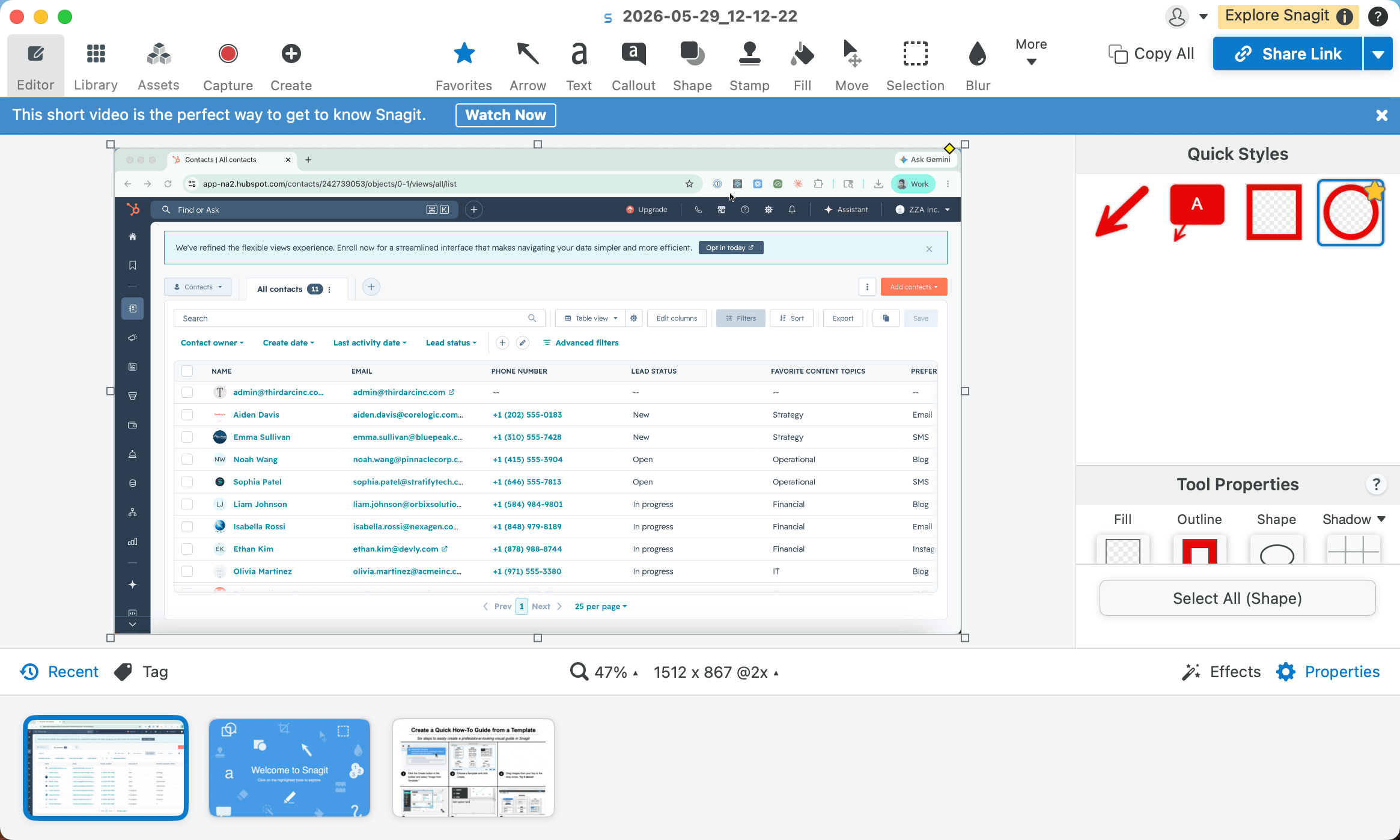The height and width of the screenshot is (840, 1400).
Task: Select the Blur tool
Action: [978, 65]
